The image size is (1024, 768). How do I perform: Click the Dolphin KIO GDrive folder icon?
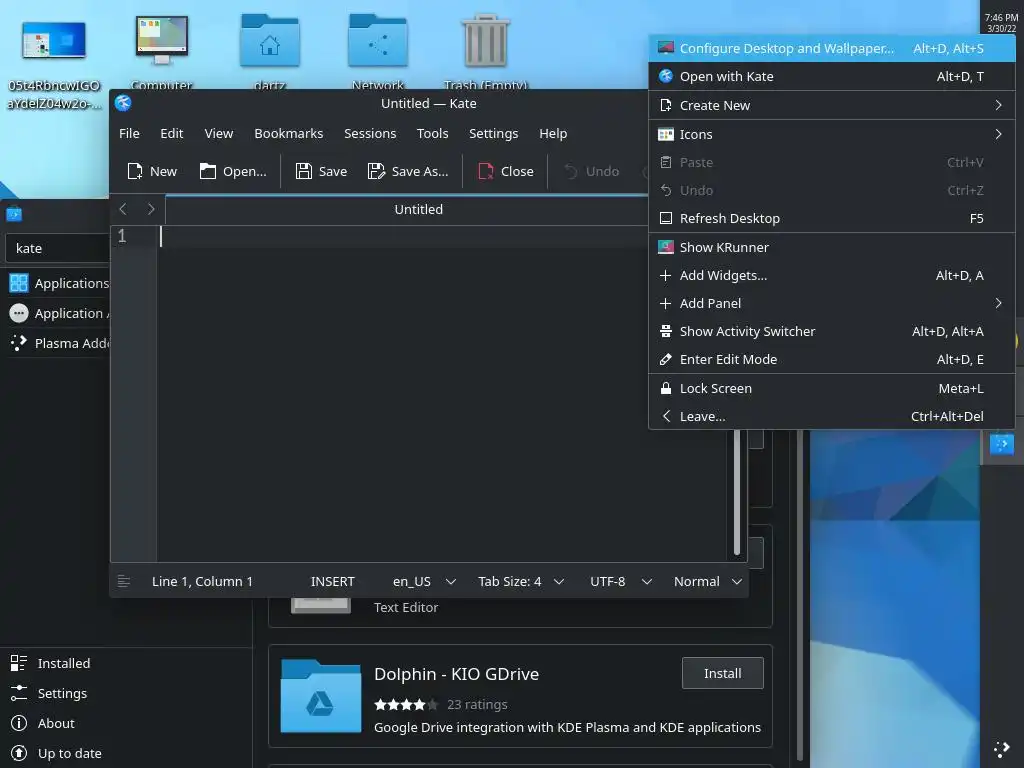320,696
